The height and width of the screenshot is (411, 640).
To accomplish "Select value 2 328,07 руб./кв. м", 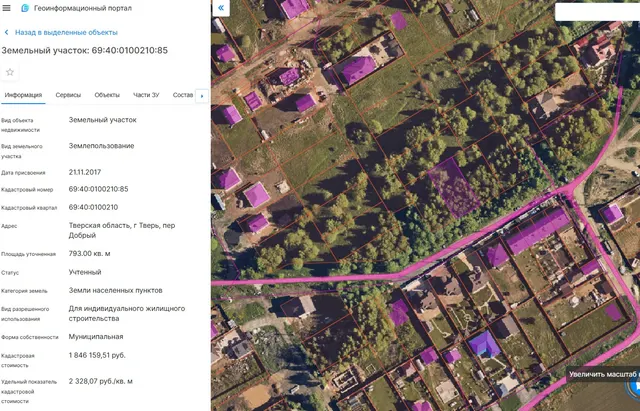I will tap(101, 382).
